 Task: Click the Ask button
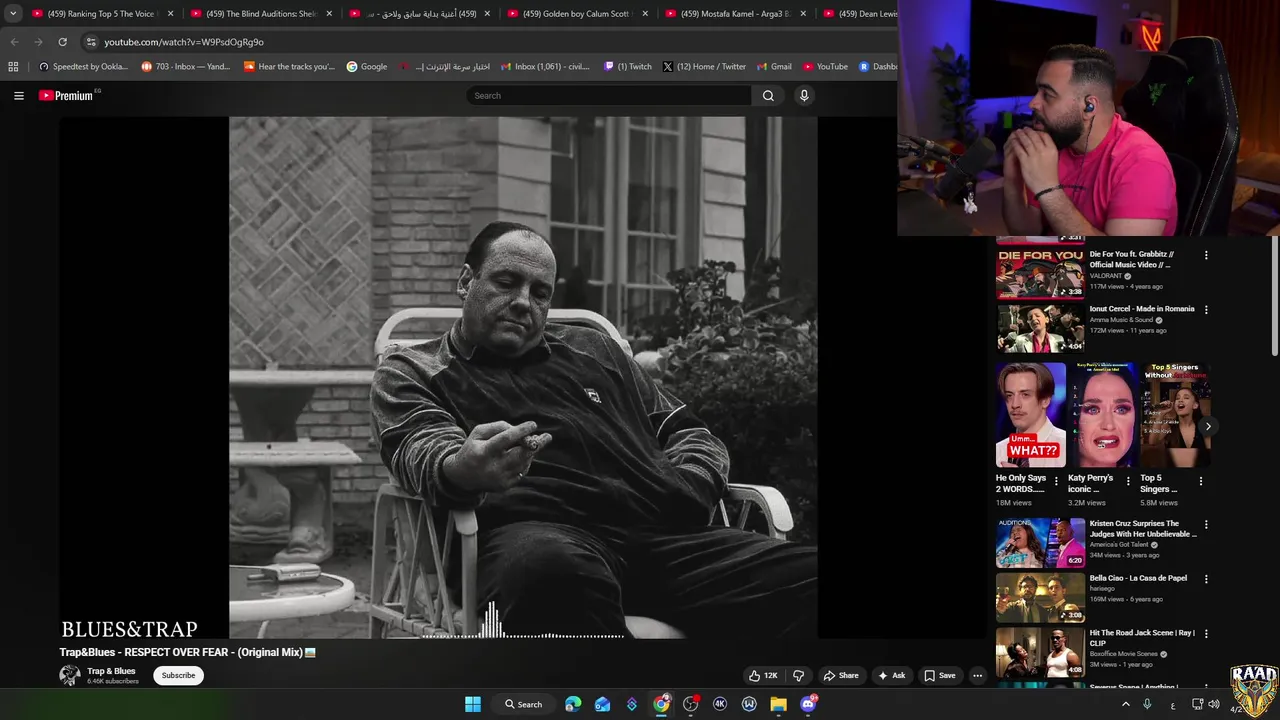coord(891,676)
